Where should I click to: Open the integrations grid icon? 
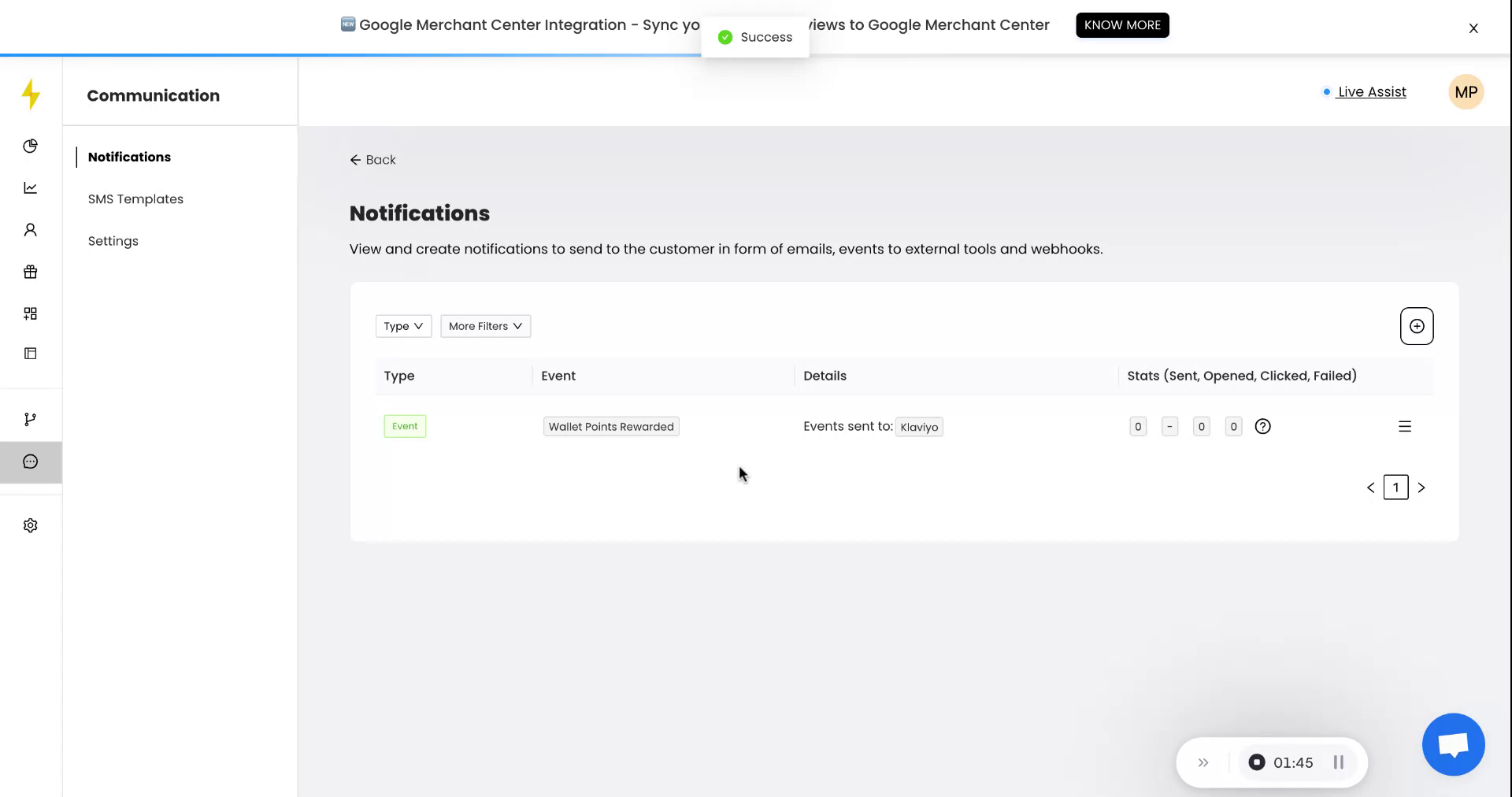point(30,313)
